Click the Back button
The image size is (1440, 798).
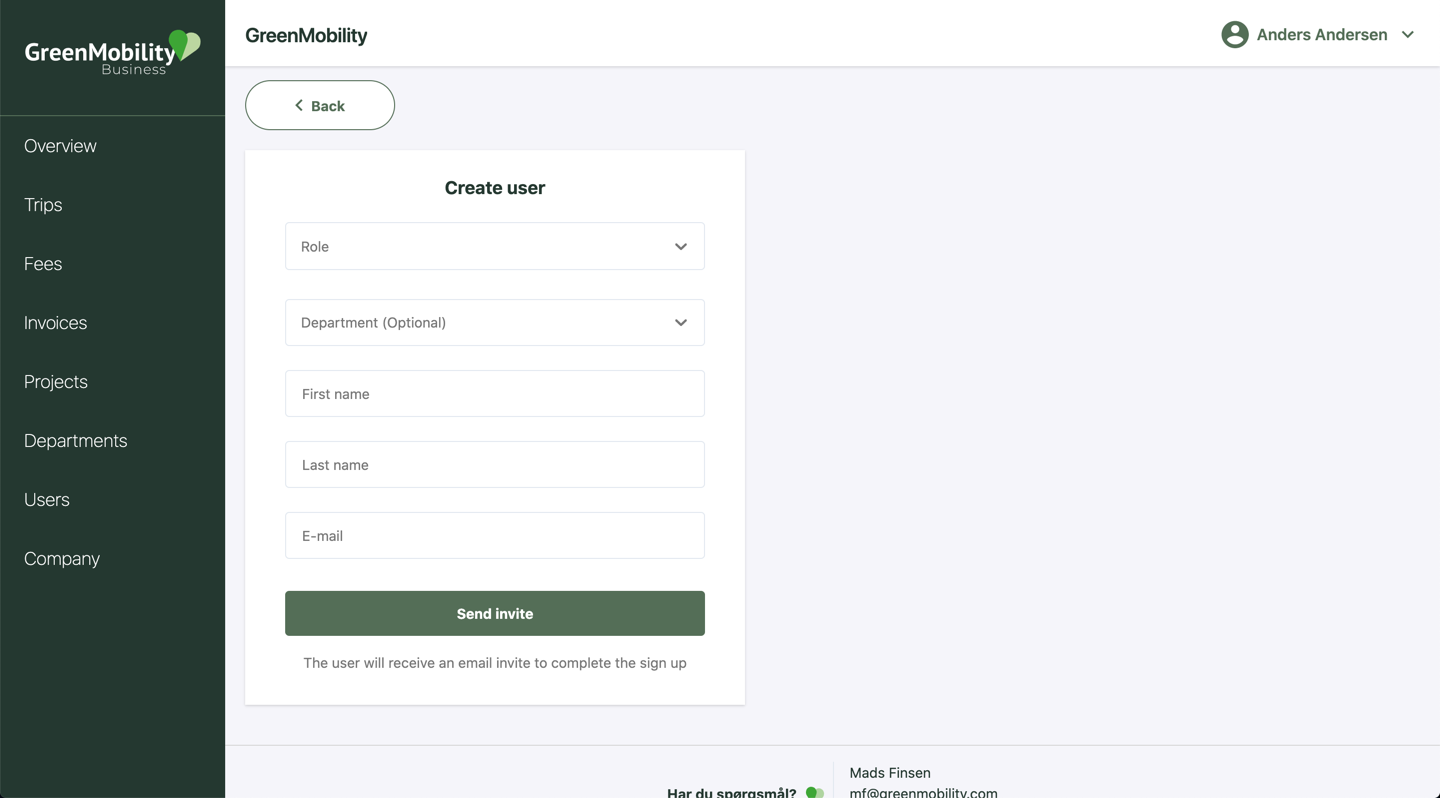pyautogui.click(x=320, y=105)
